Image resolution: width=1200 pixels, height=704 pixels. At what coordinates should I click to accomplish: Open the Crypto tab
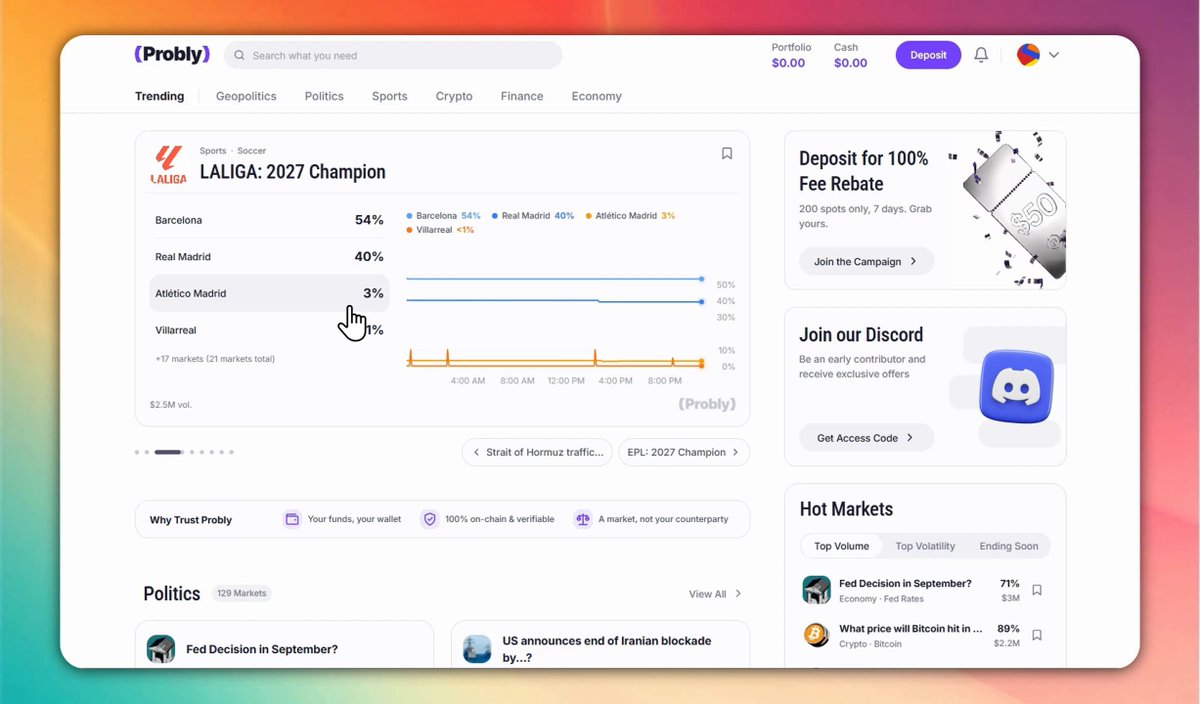(454, 96)
